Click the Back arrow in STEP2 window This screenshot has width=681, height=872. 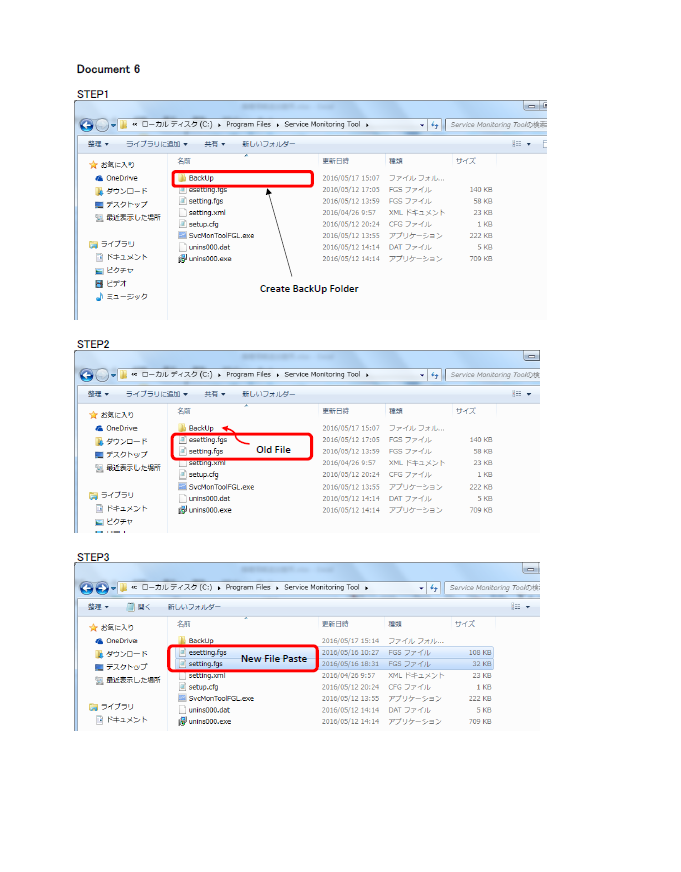point(87,375)
